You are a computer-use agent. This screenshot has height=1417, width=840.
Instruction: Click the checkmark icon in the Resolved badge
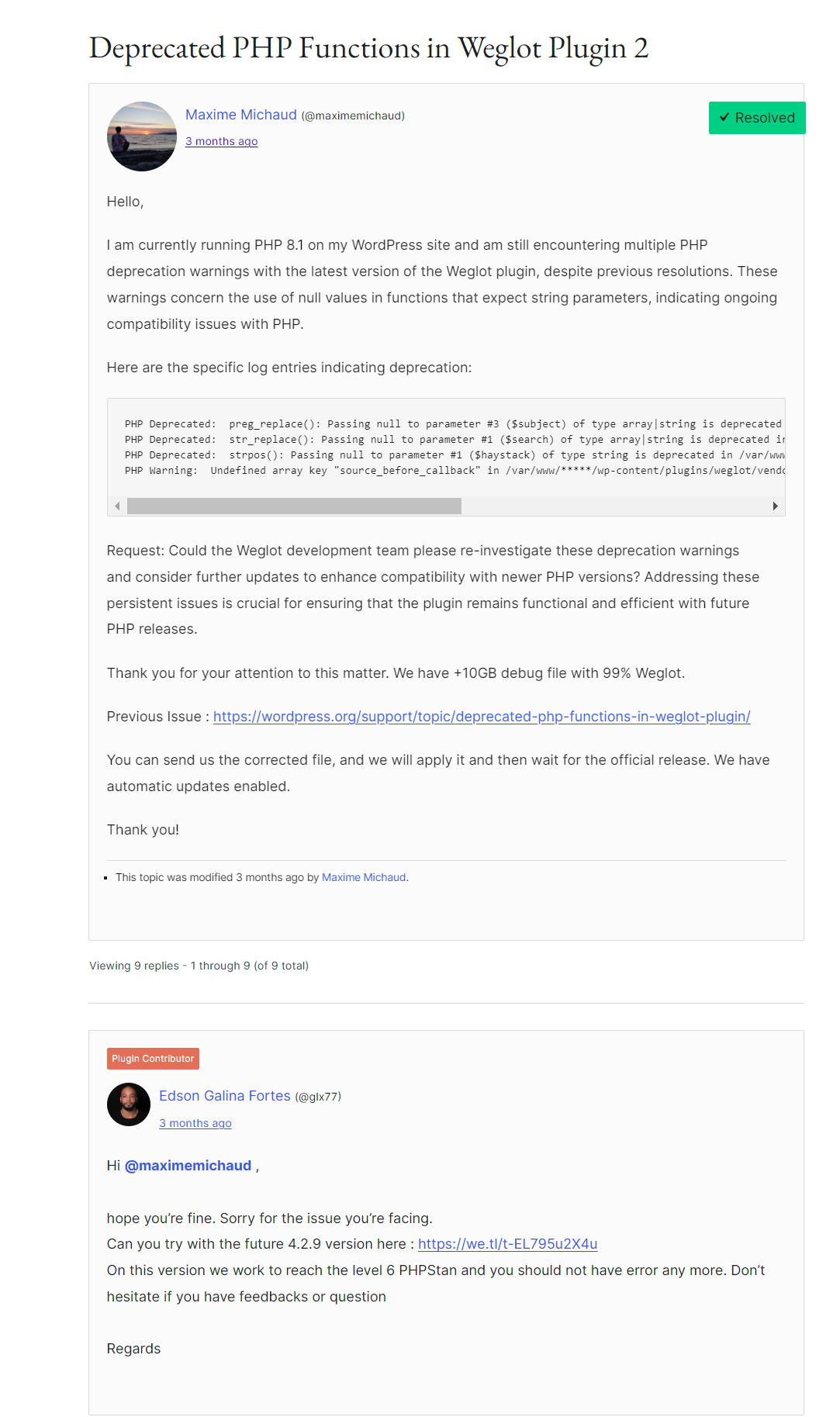point(724,118)
